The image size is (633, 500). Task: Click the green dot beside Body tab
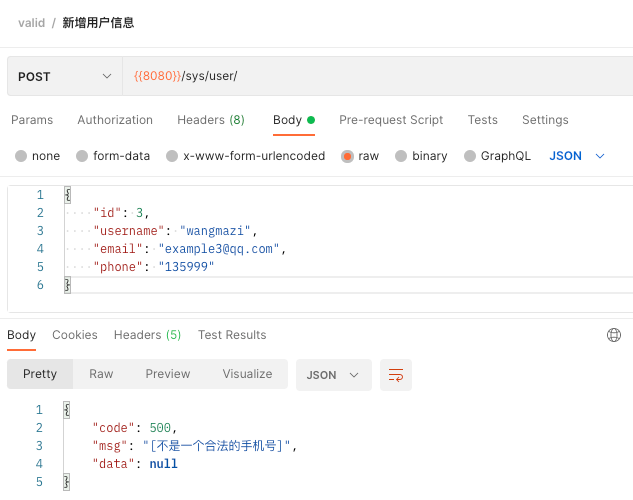coord(311,120)
